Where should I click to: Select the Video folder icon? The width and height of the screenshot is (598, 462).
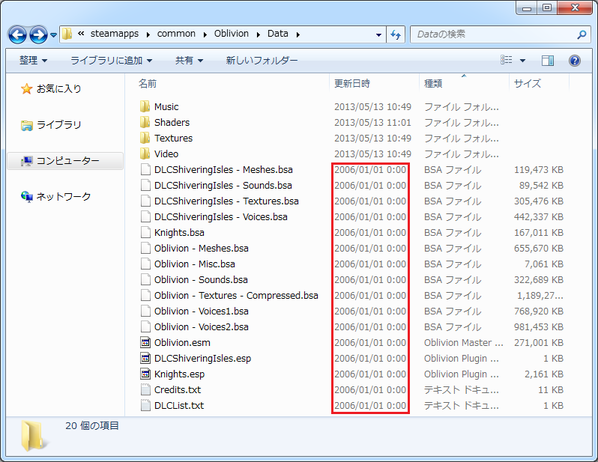tap(145, 154)
